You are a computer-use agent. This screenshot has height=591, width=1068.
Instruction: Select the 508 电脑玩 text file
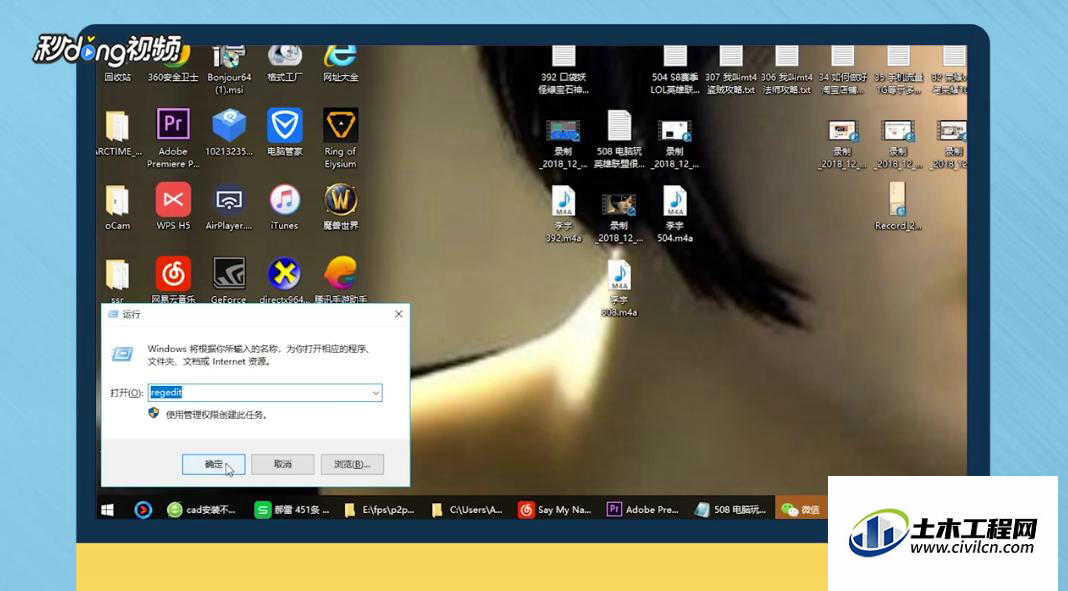[618, 139]
